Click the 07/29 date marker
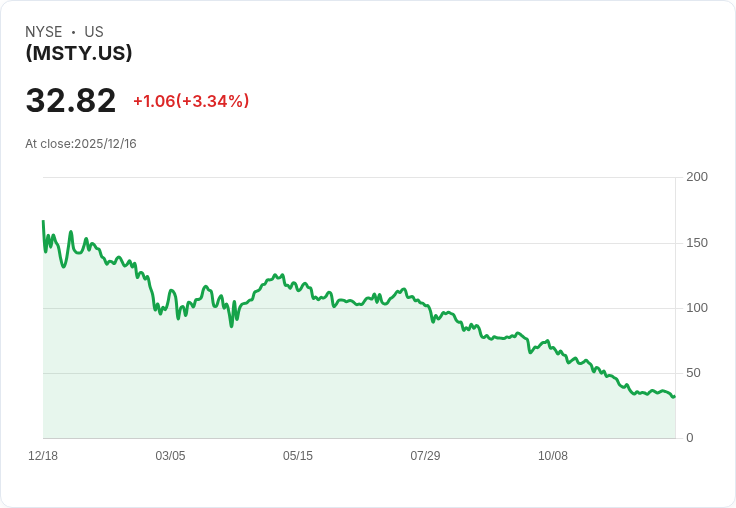 click(x=425, y=456)
